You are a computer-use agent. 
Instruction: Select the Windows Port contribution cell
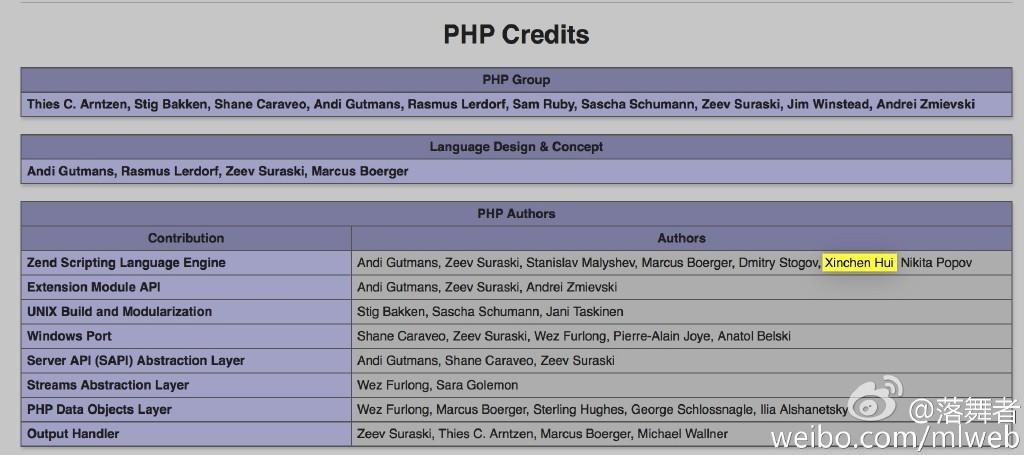[186, 336]
